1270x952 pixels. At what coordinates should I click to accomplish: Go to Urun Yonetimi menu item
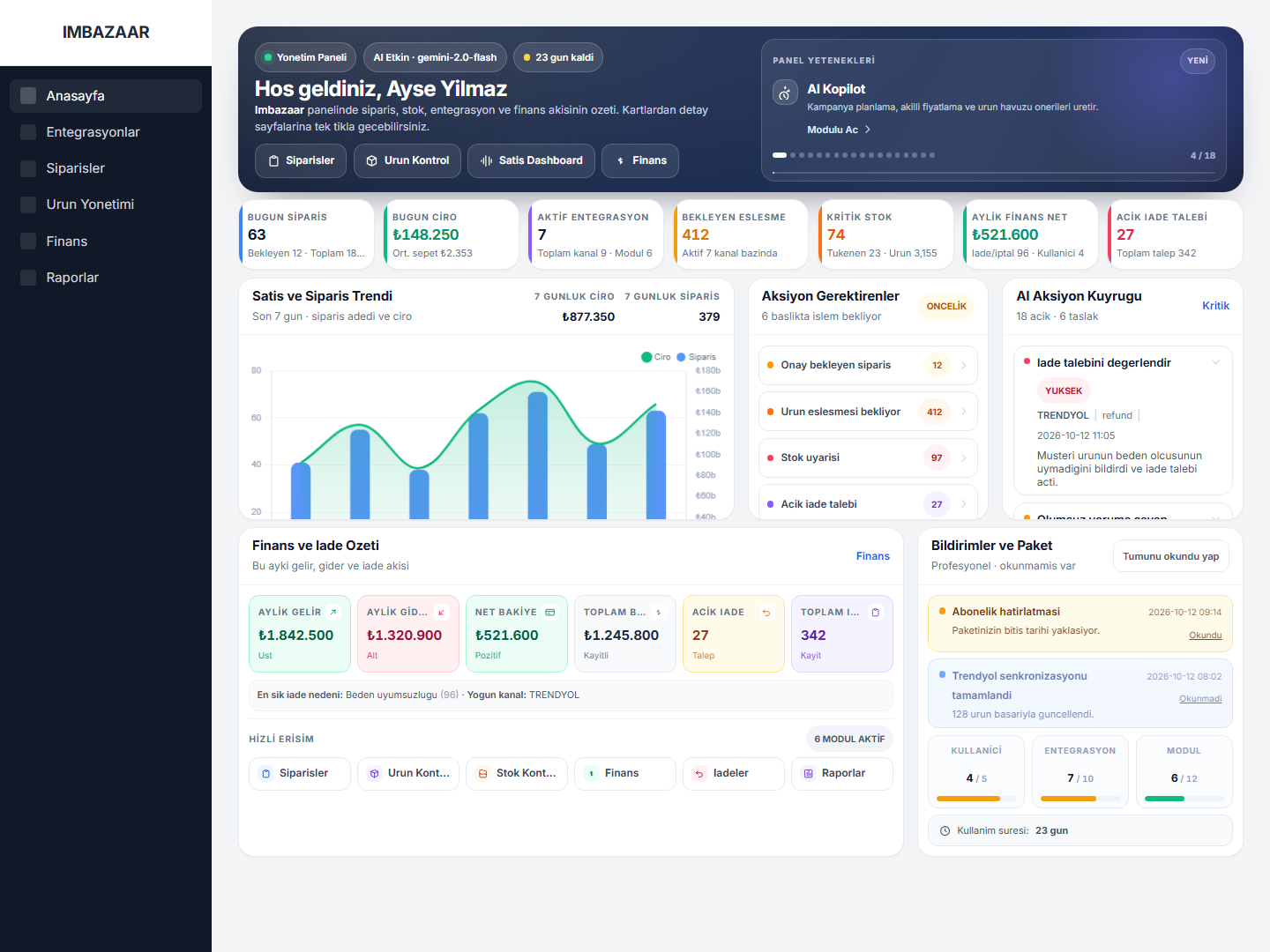[x=106, y=205]
